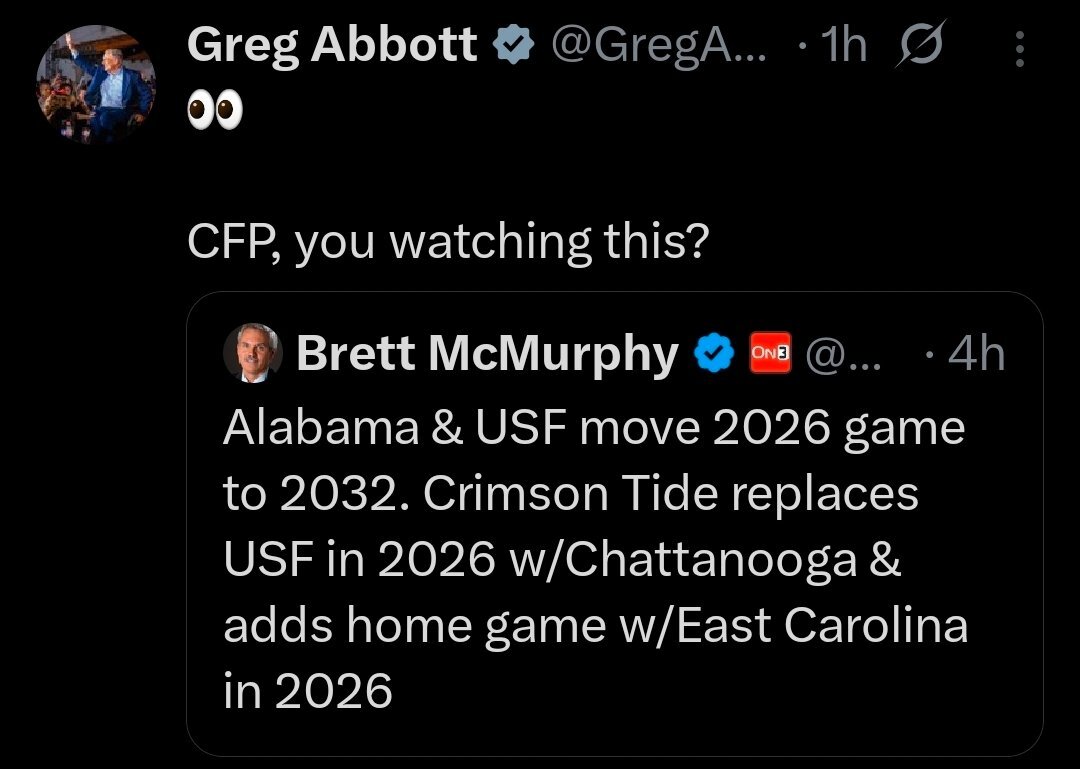The image size is (1080, 769).
Task: Click the 1h post timestamp
Action: pos(841,45)
